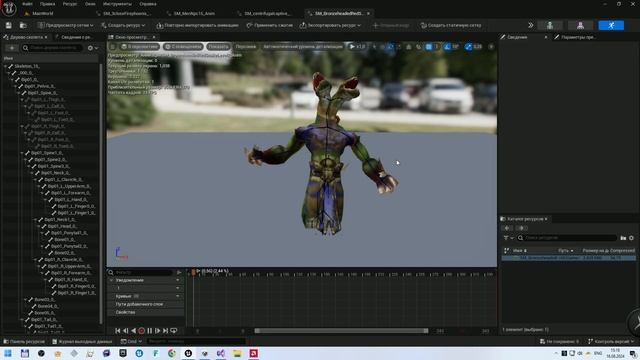Viewport: 640px width, 360px height.
Task: Click the red Record animation button
Action: pos(142,331)
